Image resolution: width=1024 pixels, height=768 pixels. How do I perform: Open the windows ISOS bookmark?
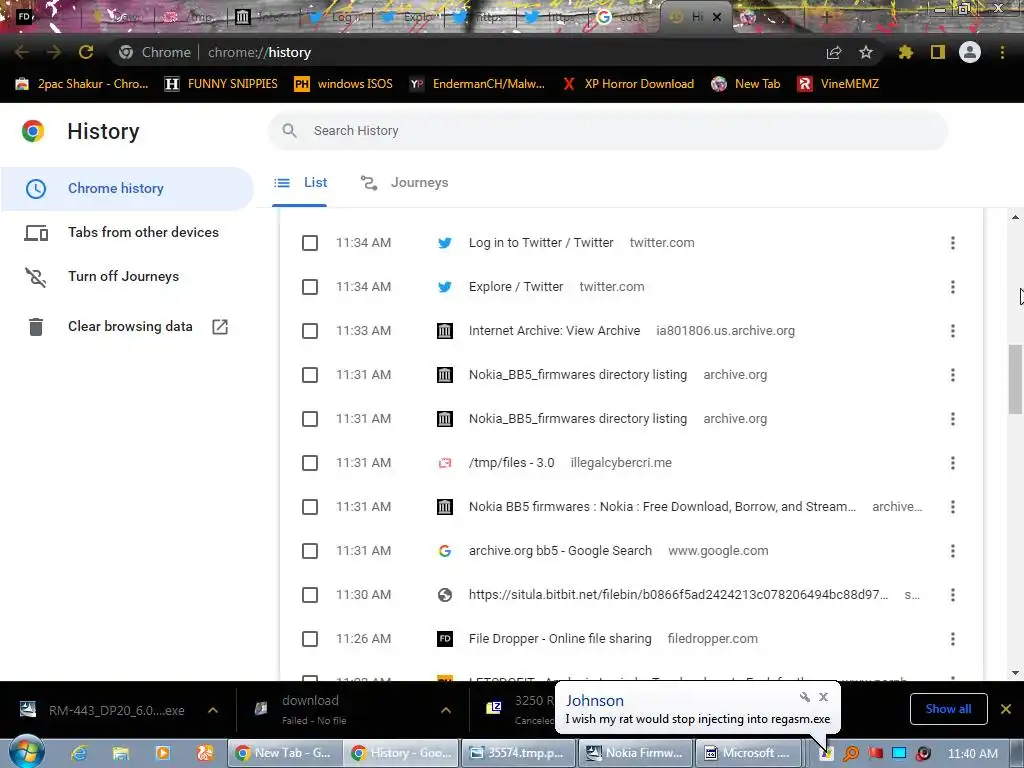click(344, 84)
